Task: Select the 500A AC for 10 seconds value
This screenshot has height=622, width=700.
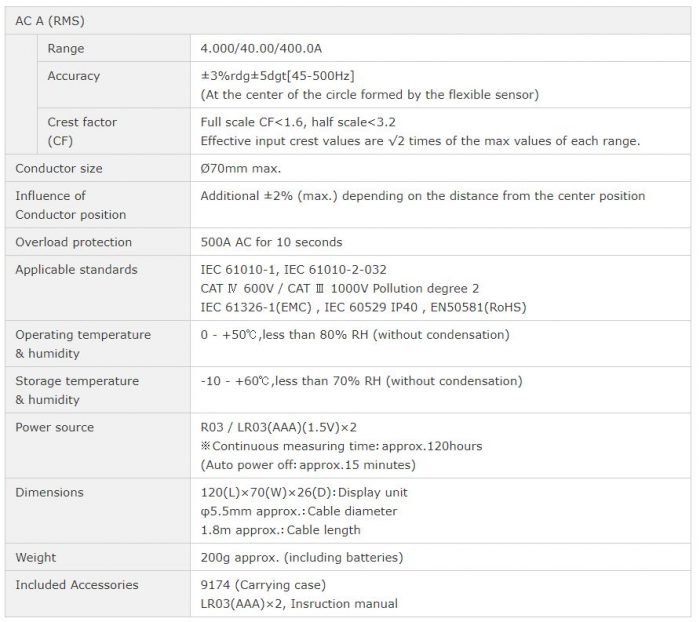Action: [271, 242]
